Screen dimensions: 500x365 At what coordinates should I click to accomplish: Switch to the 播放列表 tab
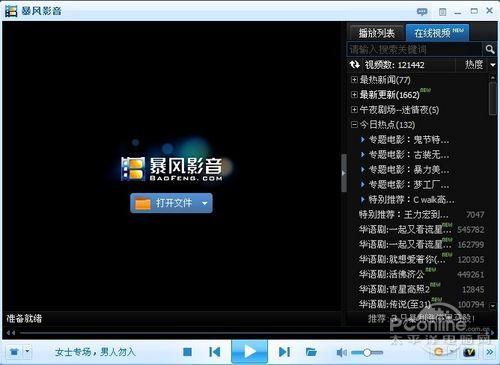click(376, 33)
